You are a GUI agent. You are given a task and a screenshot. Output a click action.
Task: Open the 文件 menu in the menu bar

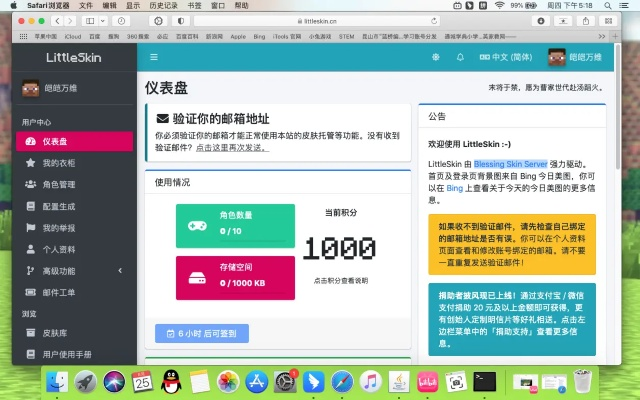tap(86, 5)
